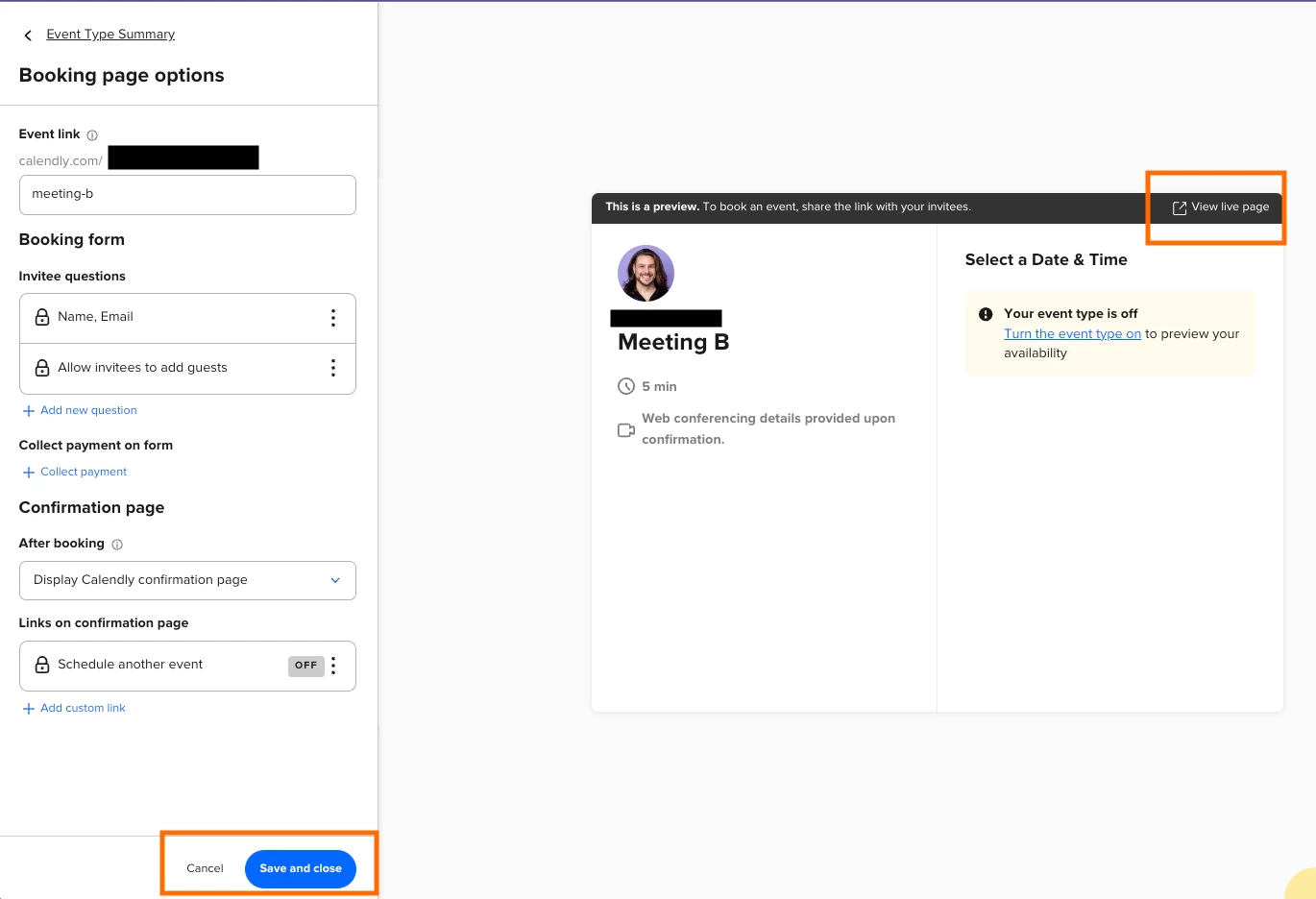1316x899 pixels.
Task: Click the Turn the event type on link
Action: tap(1072, 333)
